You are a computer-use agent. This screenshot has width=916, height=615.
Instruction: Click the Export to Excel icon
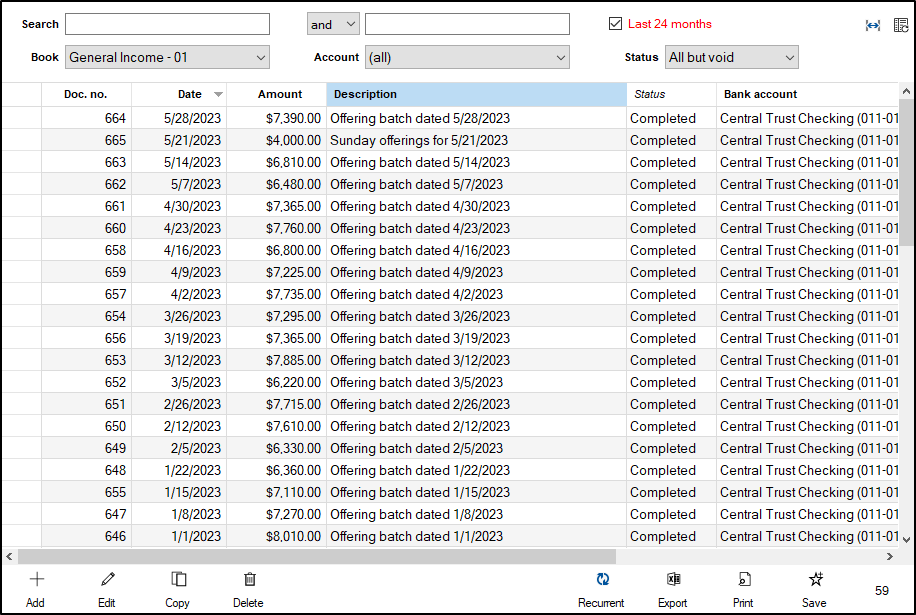[x=673, y=580]
